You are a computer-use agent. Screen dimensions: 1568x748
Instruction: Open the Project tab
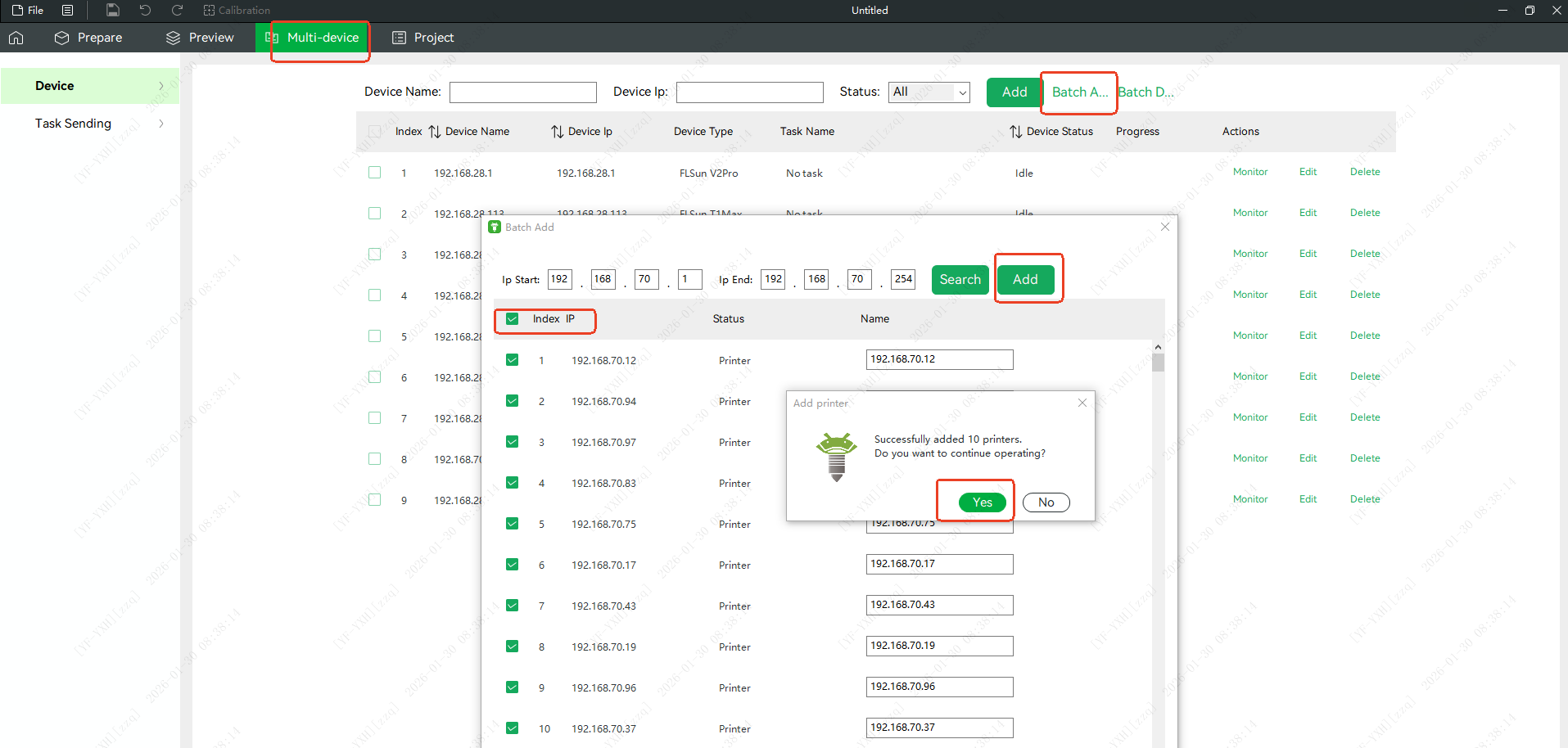point(423,38)
